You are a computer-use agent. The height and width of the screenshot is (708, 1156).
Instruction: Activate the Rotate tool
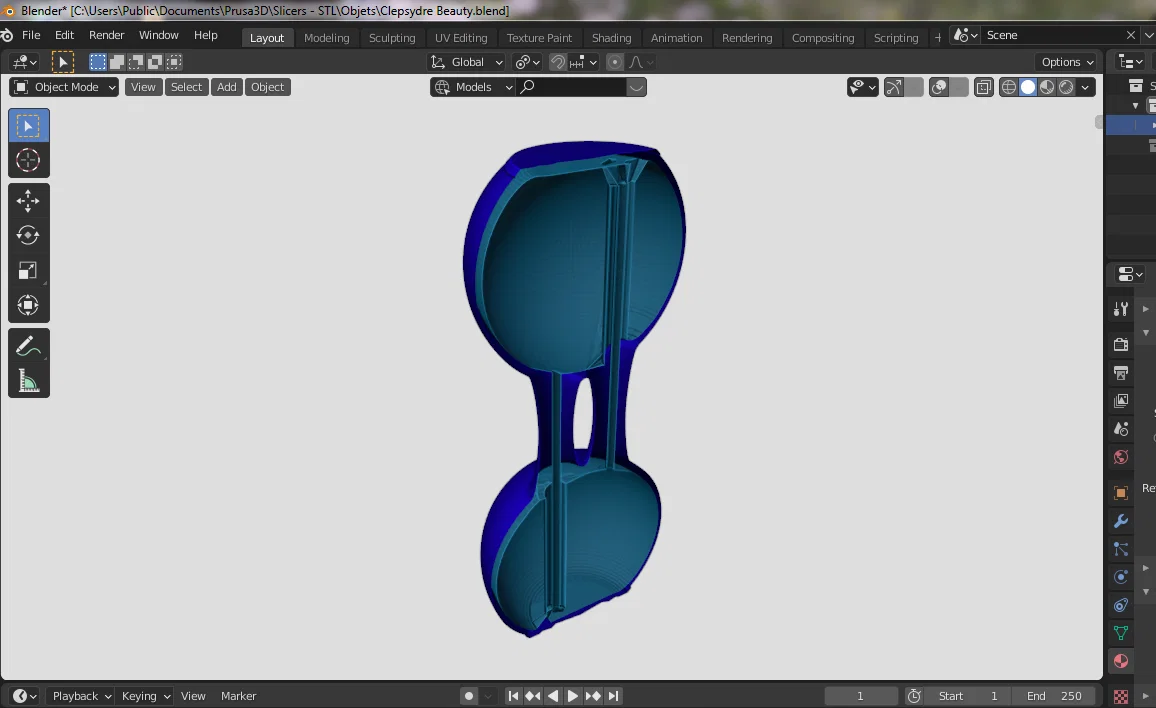point(28,235)
